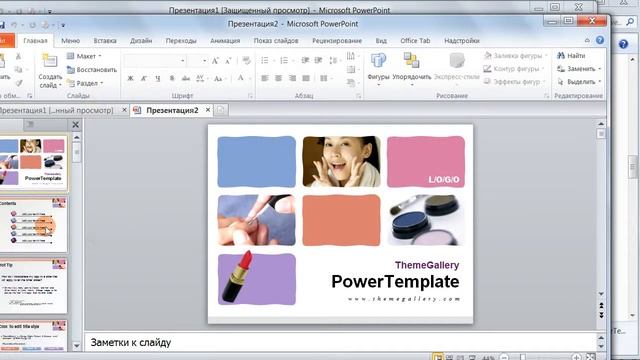Switch to Презентация1 document tab

(x=56, y=110)
